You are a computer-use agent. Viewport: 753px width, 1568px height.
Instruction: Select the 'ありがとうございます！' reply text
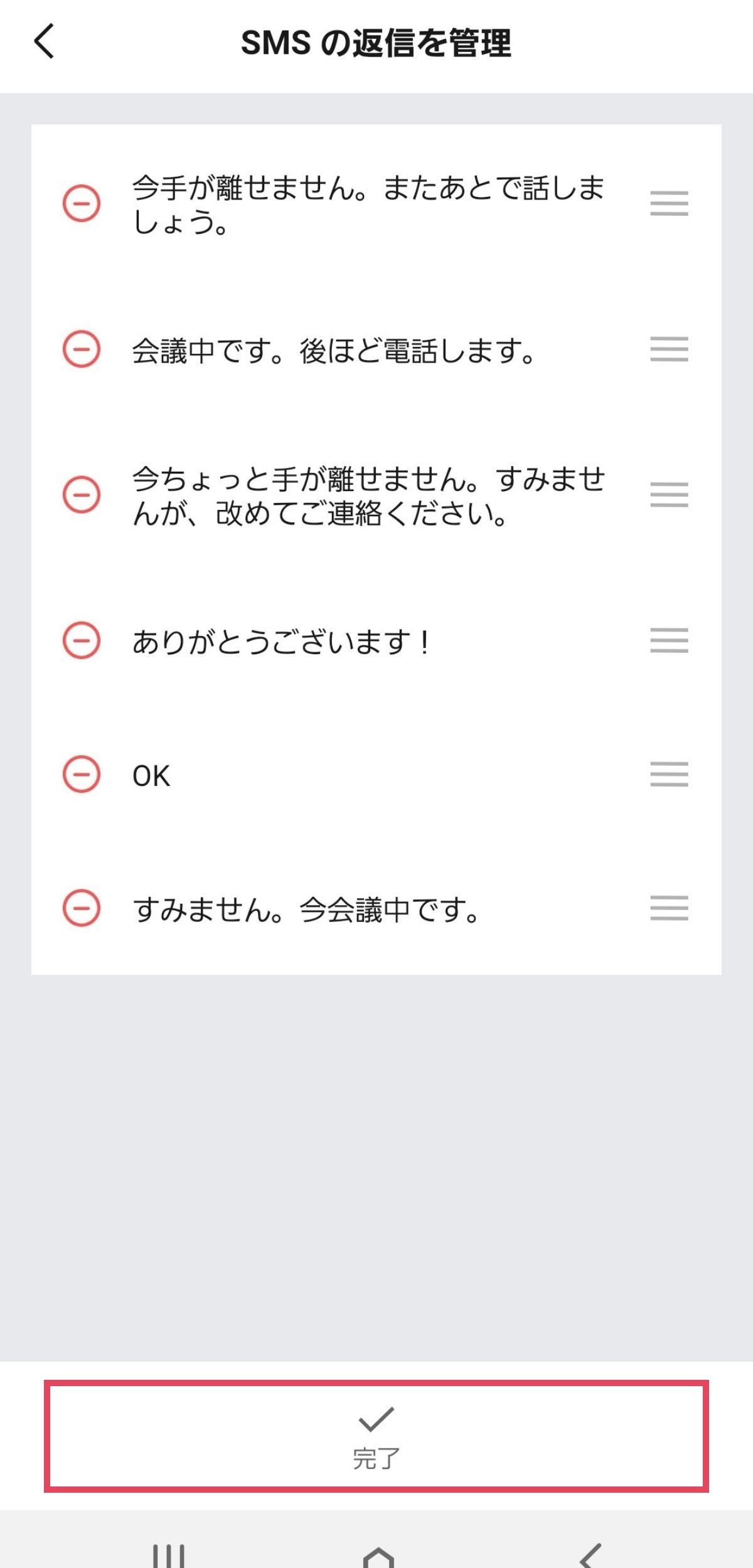coord(280,642)
